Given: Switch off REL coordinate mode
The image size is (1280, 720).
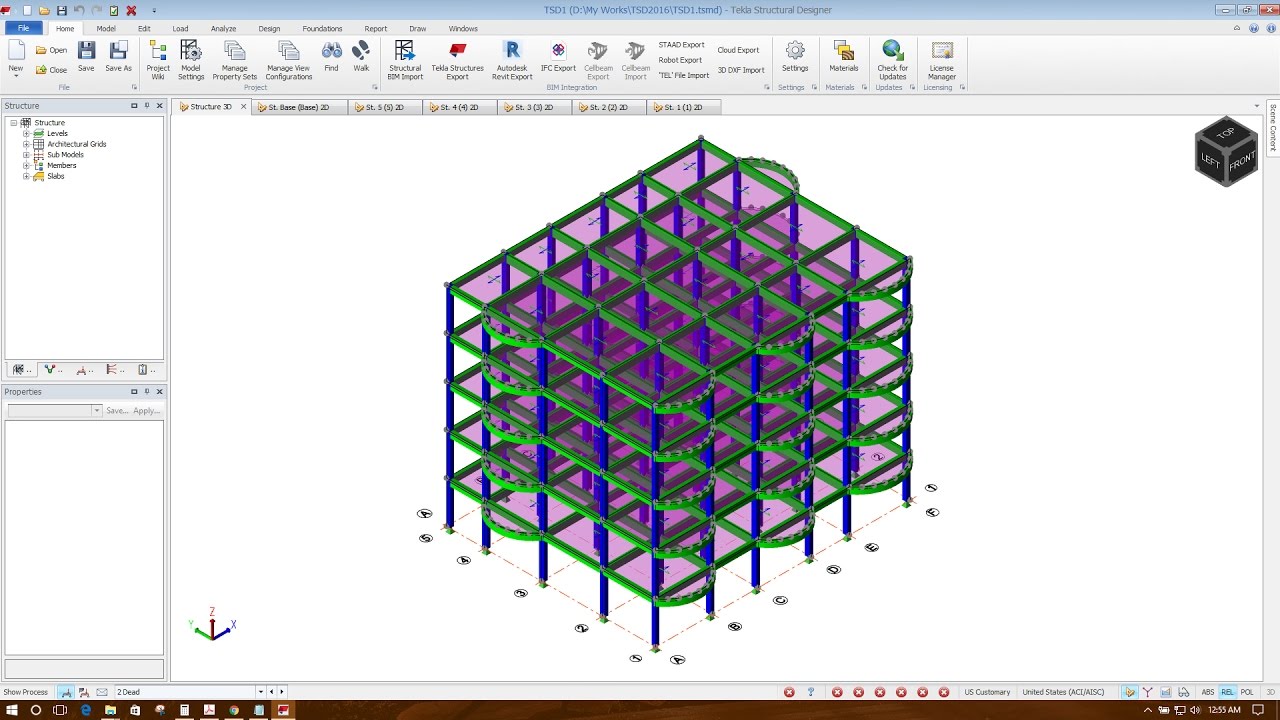Looking at the screenshot, I should click(x=1227, y=691).
